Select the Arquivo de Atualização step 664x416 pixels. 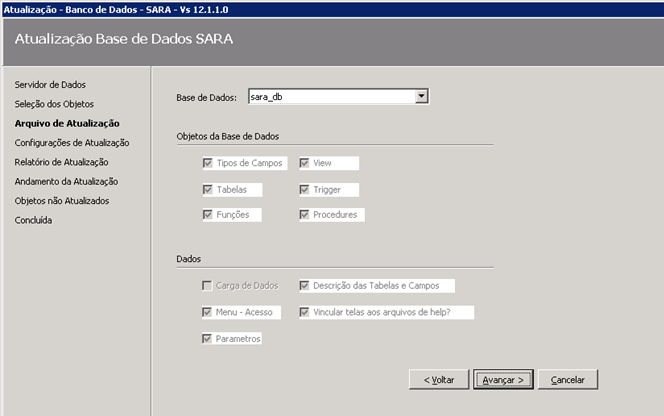tap(67, 123)
